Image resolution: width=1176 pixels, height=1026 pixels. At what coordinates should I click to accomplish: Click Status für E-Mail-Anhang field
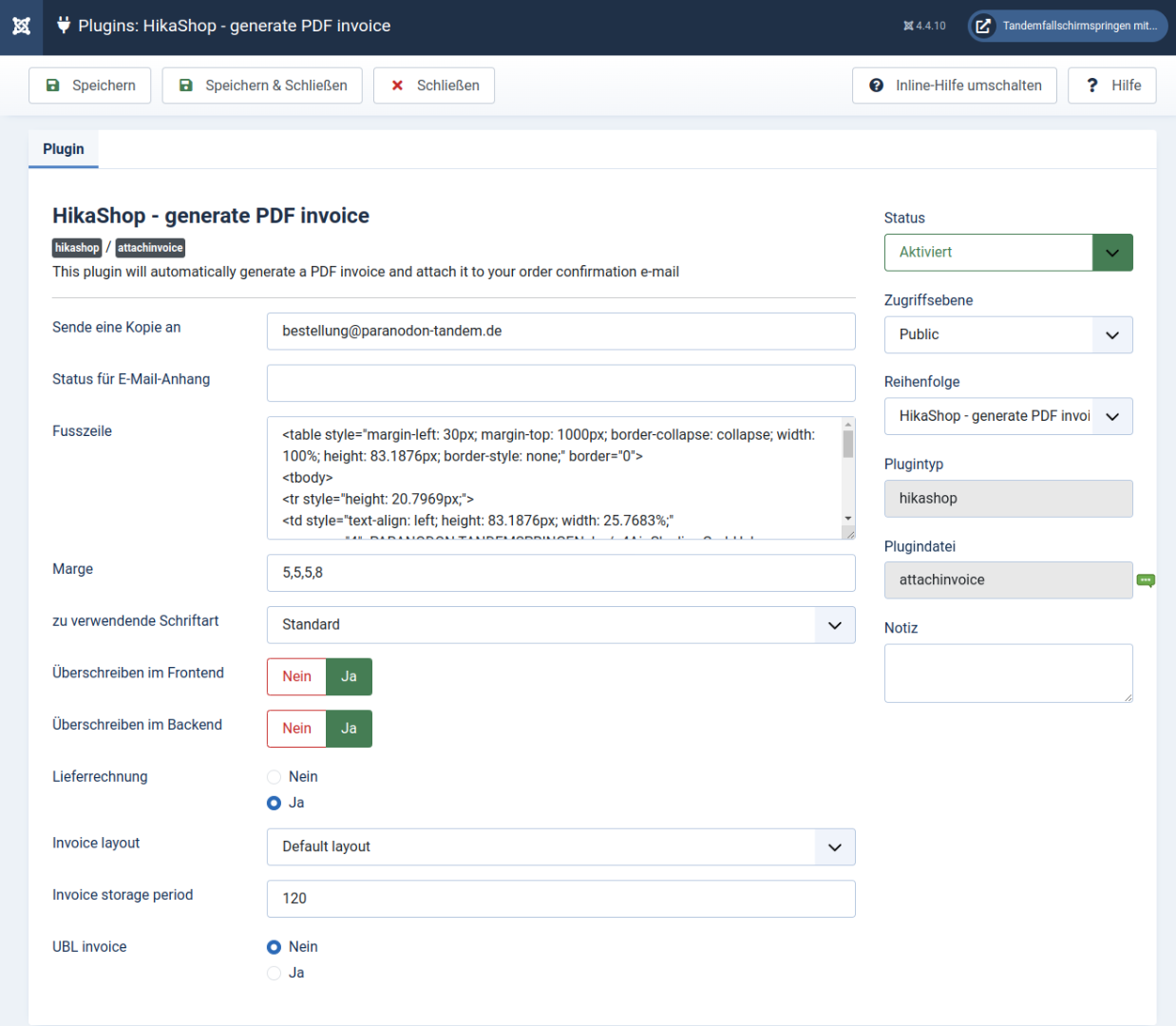561,383
